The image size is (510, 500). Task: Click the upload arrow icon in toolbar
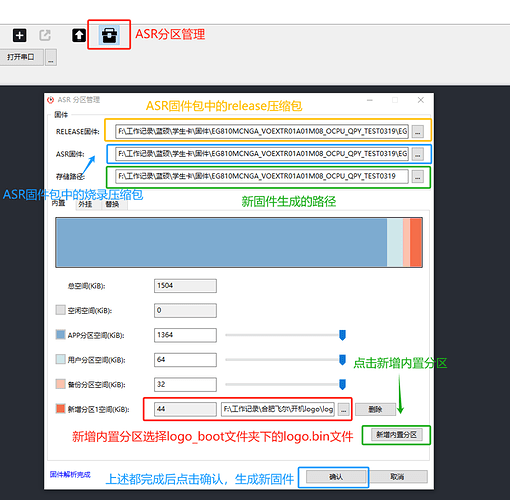[x=79, y=35]
